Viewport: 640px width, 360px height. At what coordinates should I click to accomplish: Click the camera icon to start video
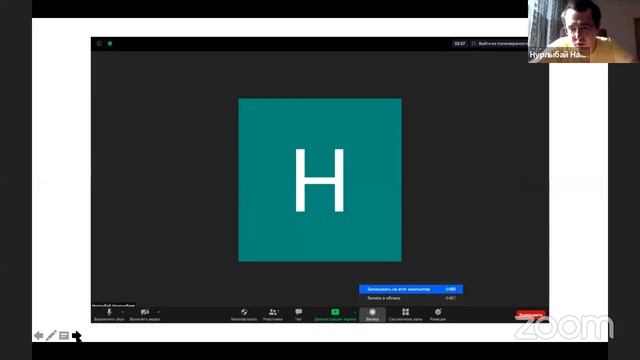click(x=144, y=312)
